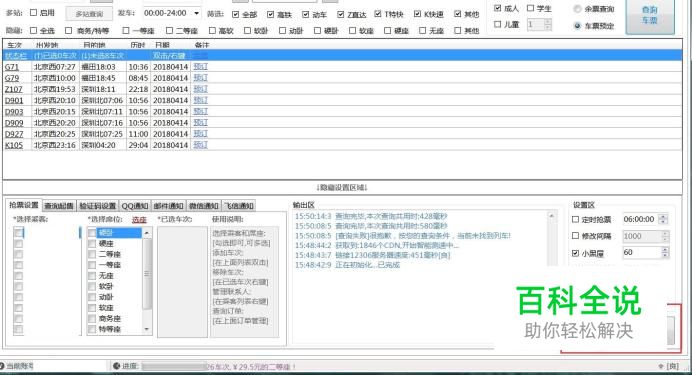
Task: Toggle the 成人 passenger checkbox
Action: 498,8
